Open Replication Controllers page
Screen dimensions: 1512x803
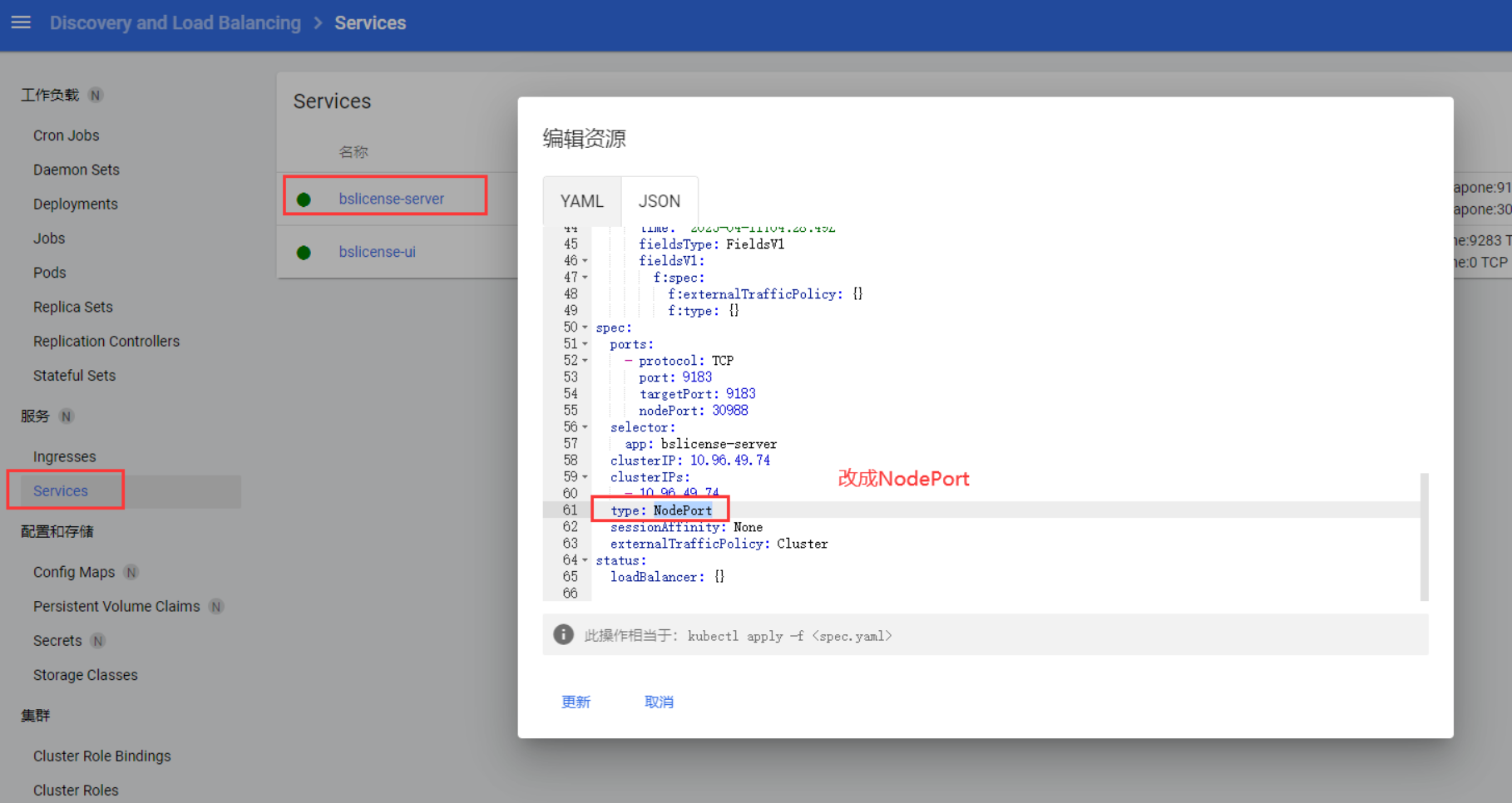[x=106, y=341]
